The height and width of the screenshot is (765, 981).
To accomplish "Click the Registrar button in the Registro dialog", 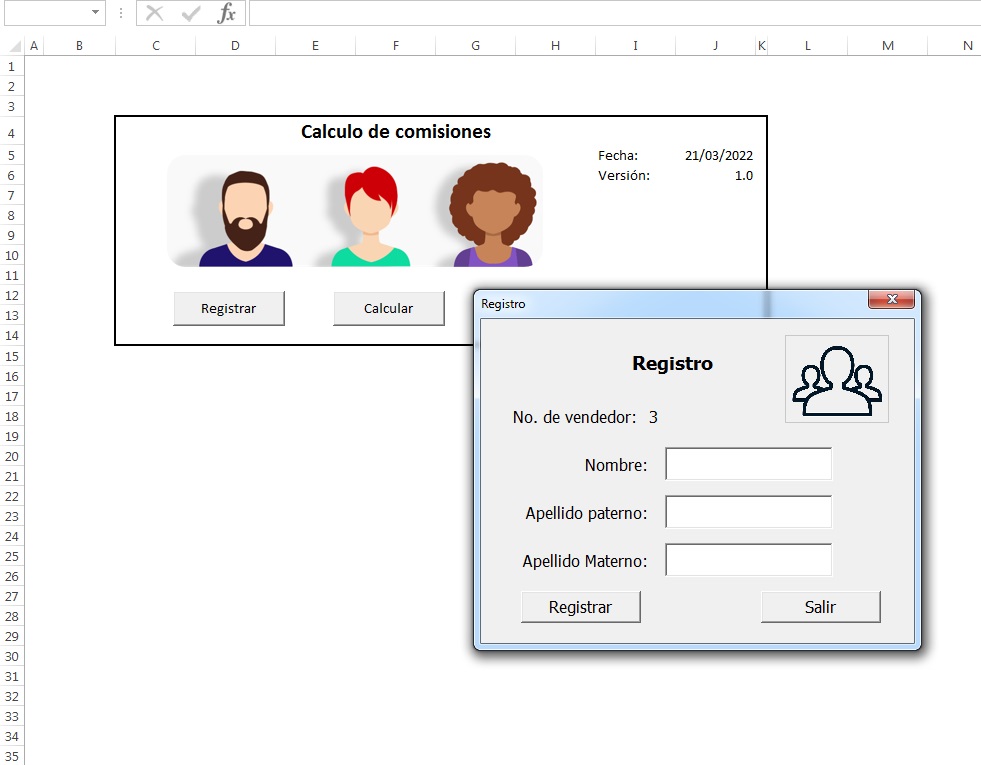I will pos(581,607).
